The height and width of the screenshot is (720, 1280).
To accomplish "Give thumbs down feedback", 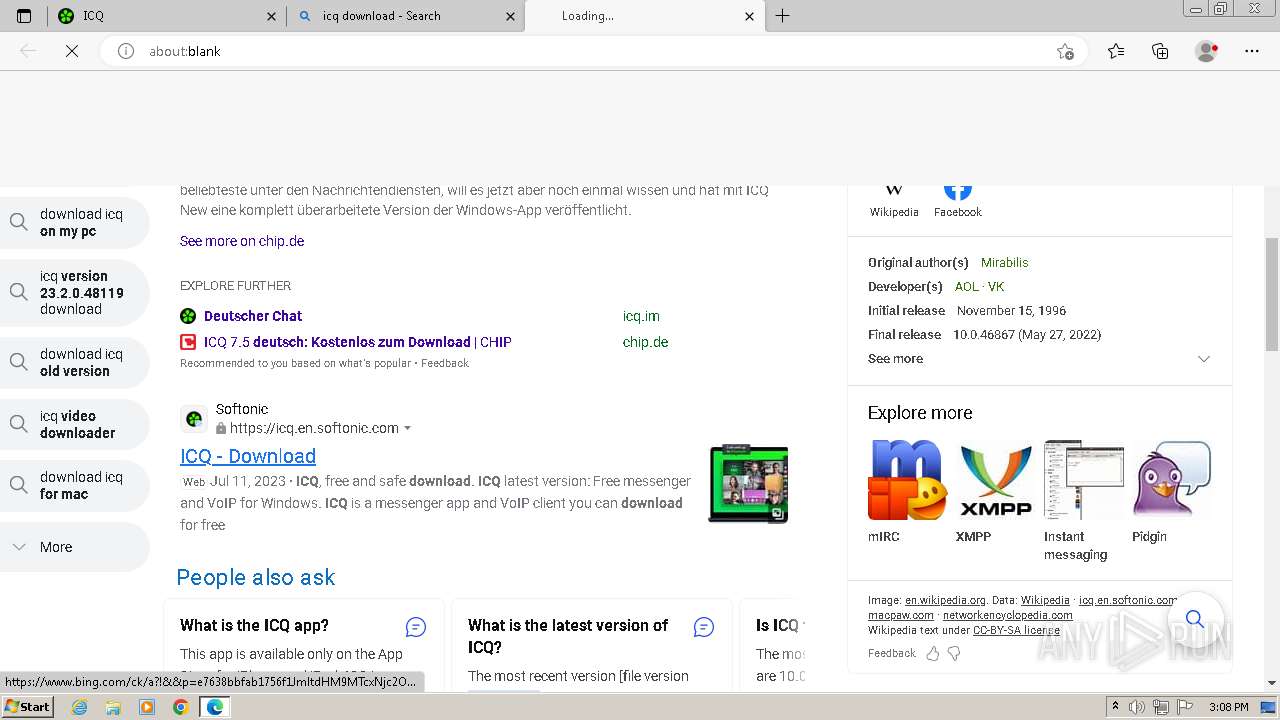I will [954, 653].
